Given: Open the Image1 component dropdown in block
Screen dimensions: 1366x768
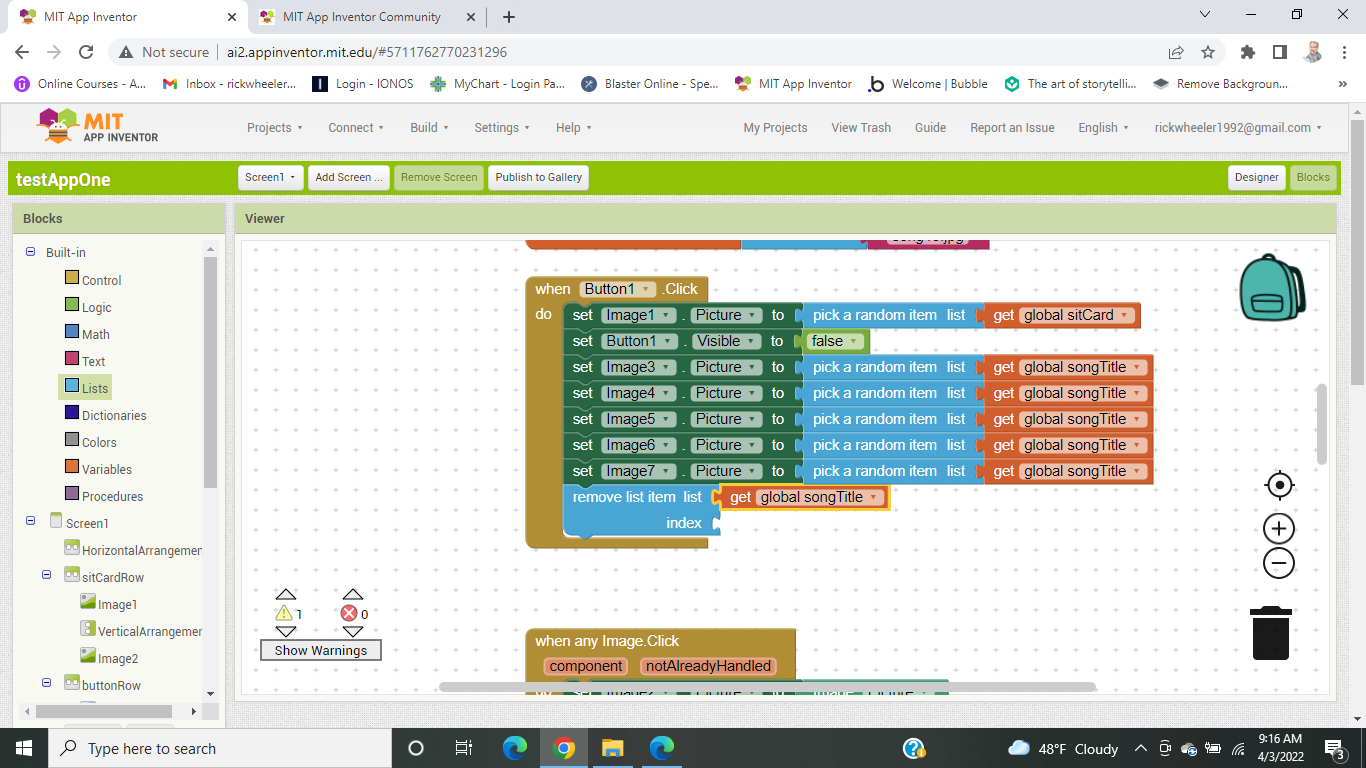Looking at the screenshot, I should pyautogui.click(x=667, y=315).
